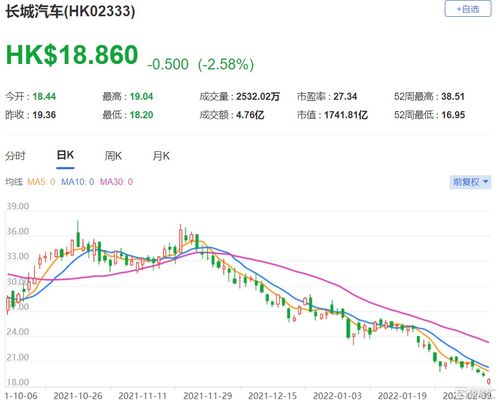This screenshot has width=499, height=403.
Task: Click the 2021-10-26 date on chart axis
Action: point(78,396)
